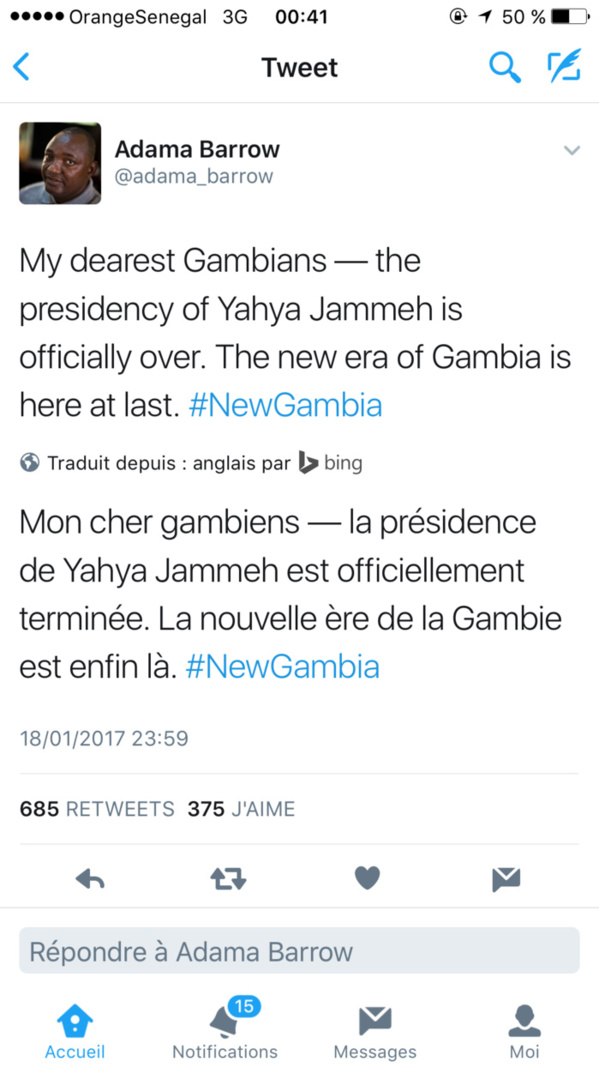Tap the back chevron to exit the tweet
599x1068 pixels.
pyautogui.click(x=22, y=66)
